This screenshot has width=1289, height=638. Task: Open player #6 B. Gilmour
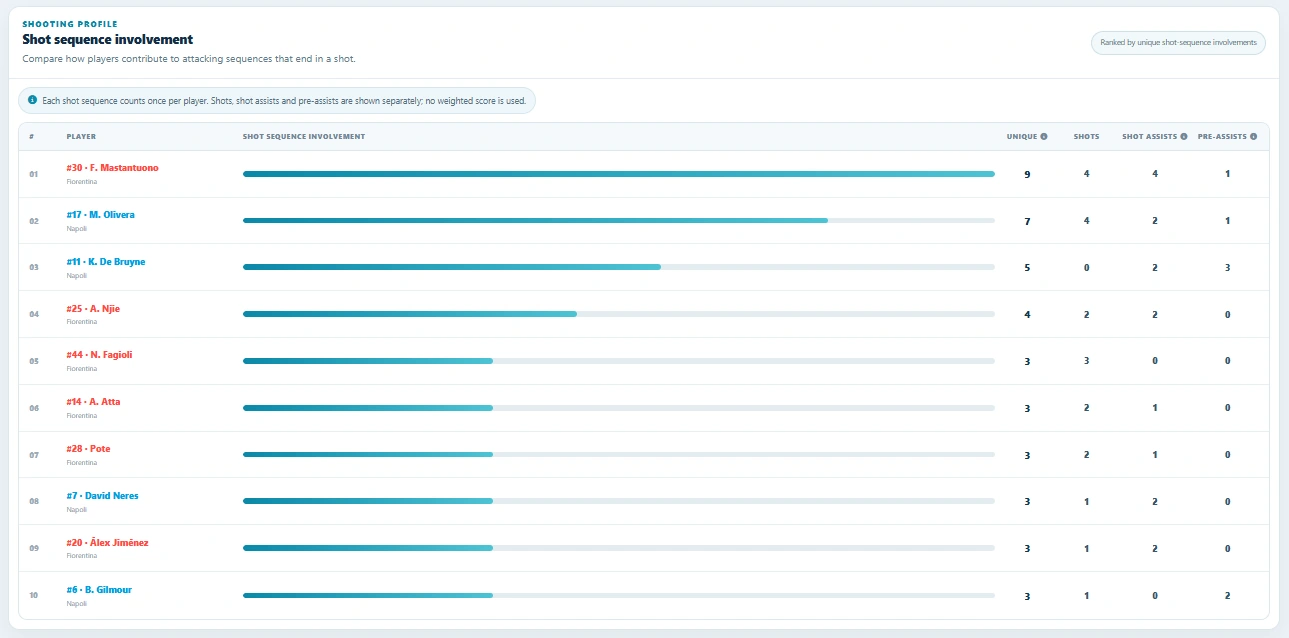[x=99, y=590]
